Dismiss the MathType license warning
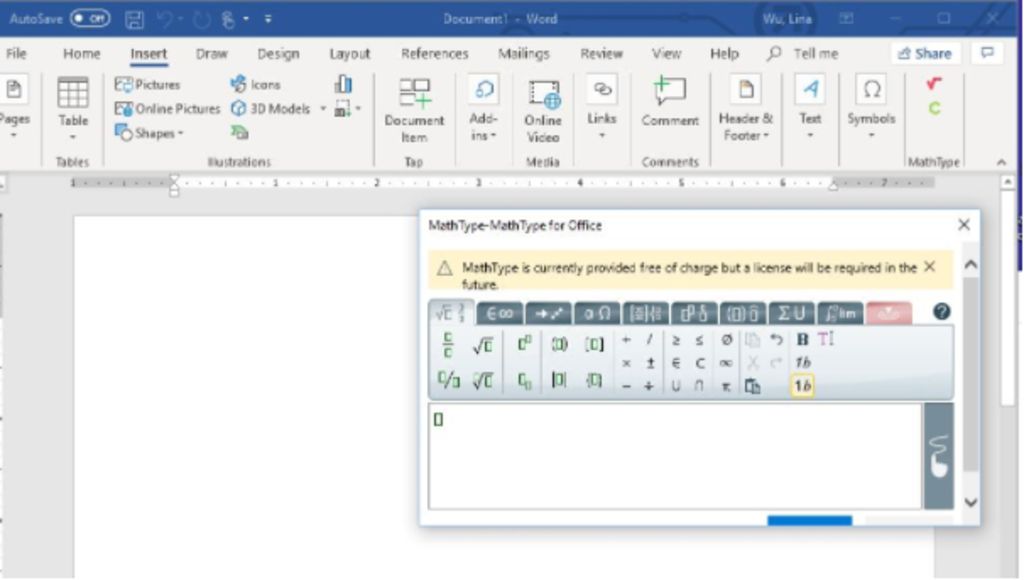1024x580 pixels. 929,266
